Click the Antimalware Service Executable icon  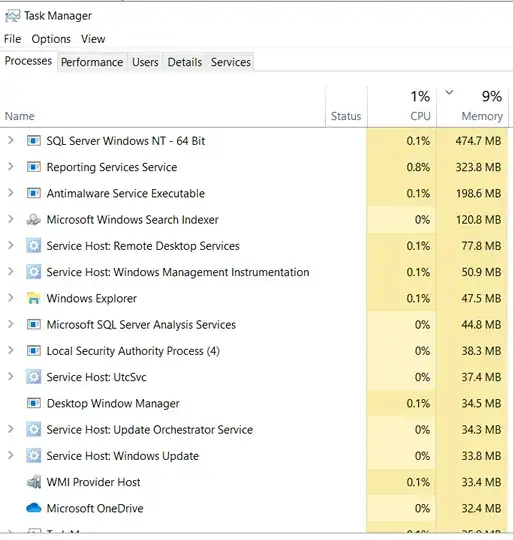(x=34, y=193)
